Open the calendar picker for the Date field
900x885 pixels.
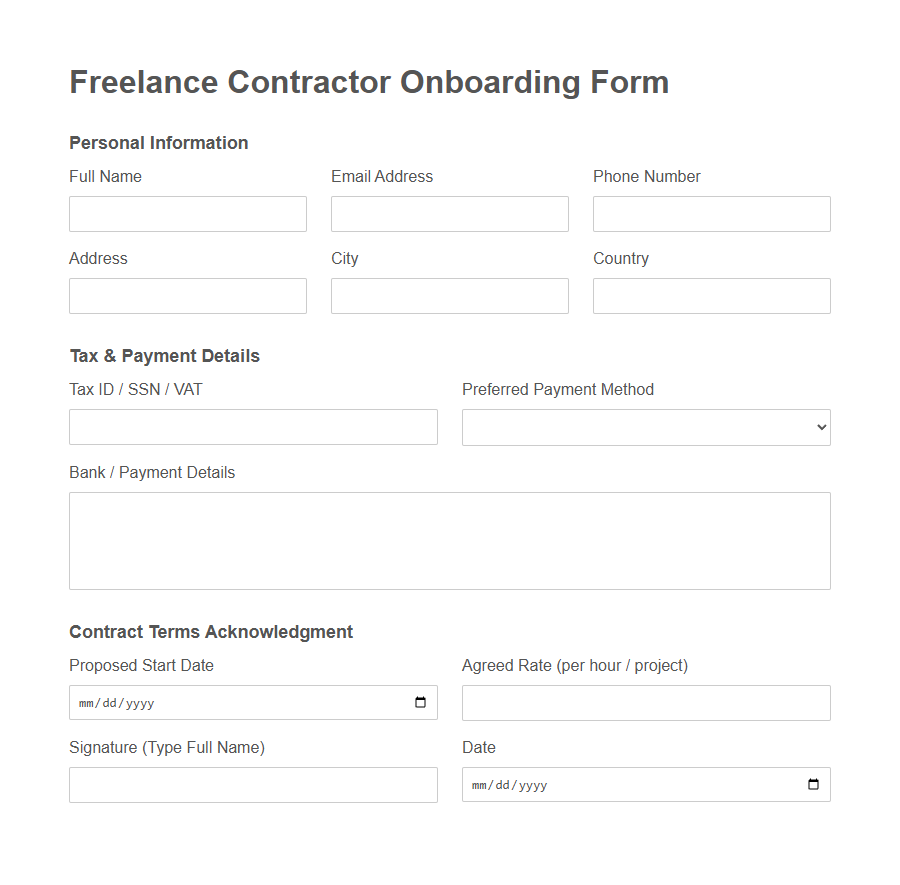tap(815, 784)
